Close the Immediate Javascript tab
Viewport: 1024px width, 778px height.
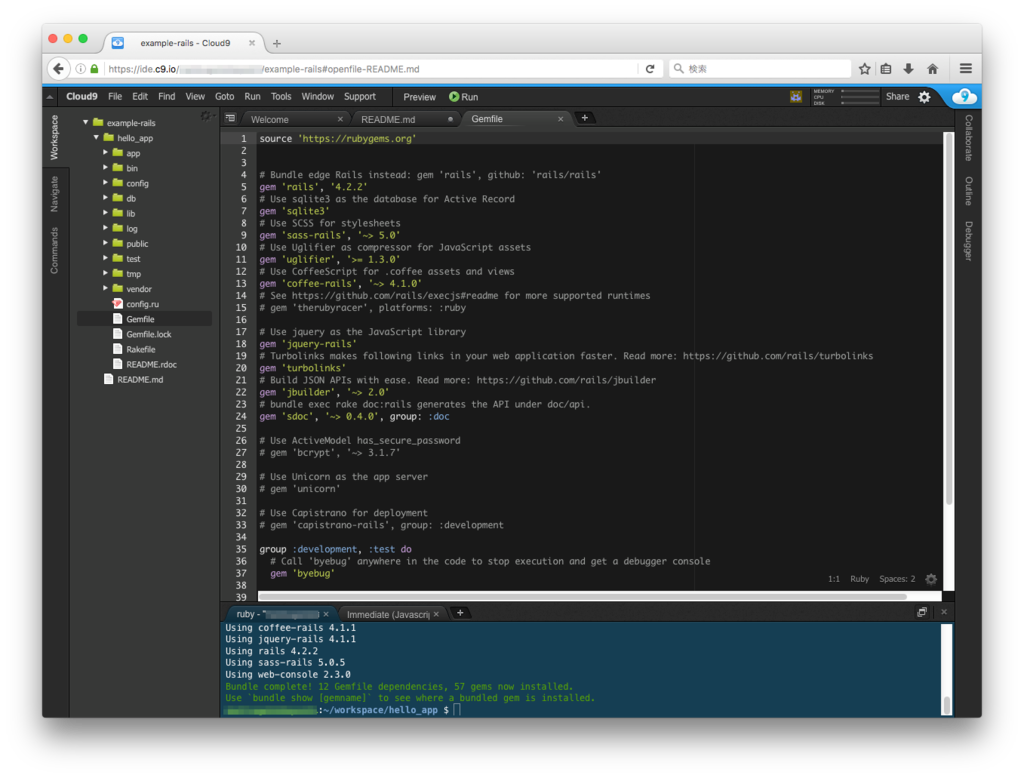(436, 614)
